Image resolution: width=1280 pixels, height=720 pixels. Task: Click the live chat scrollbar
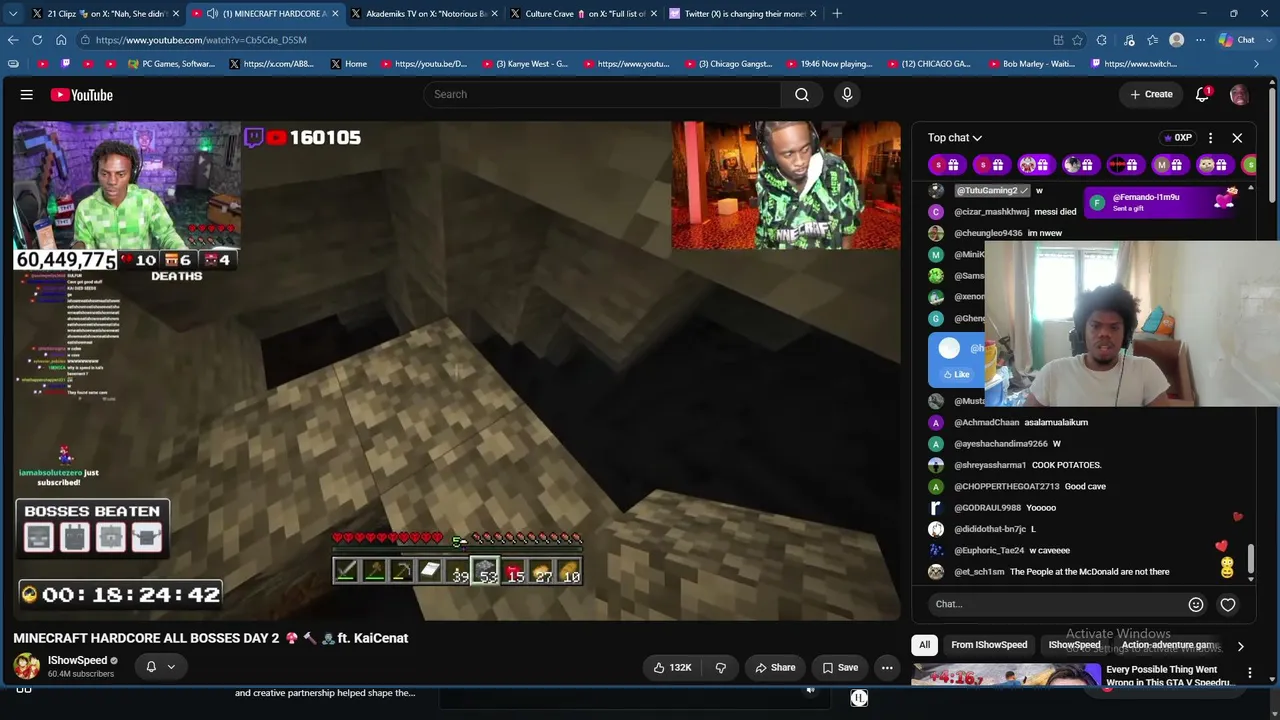(1250, 560)
